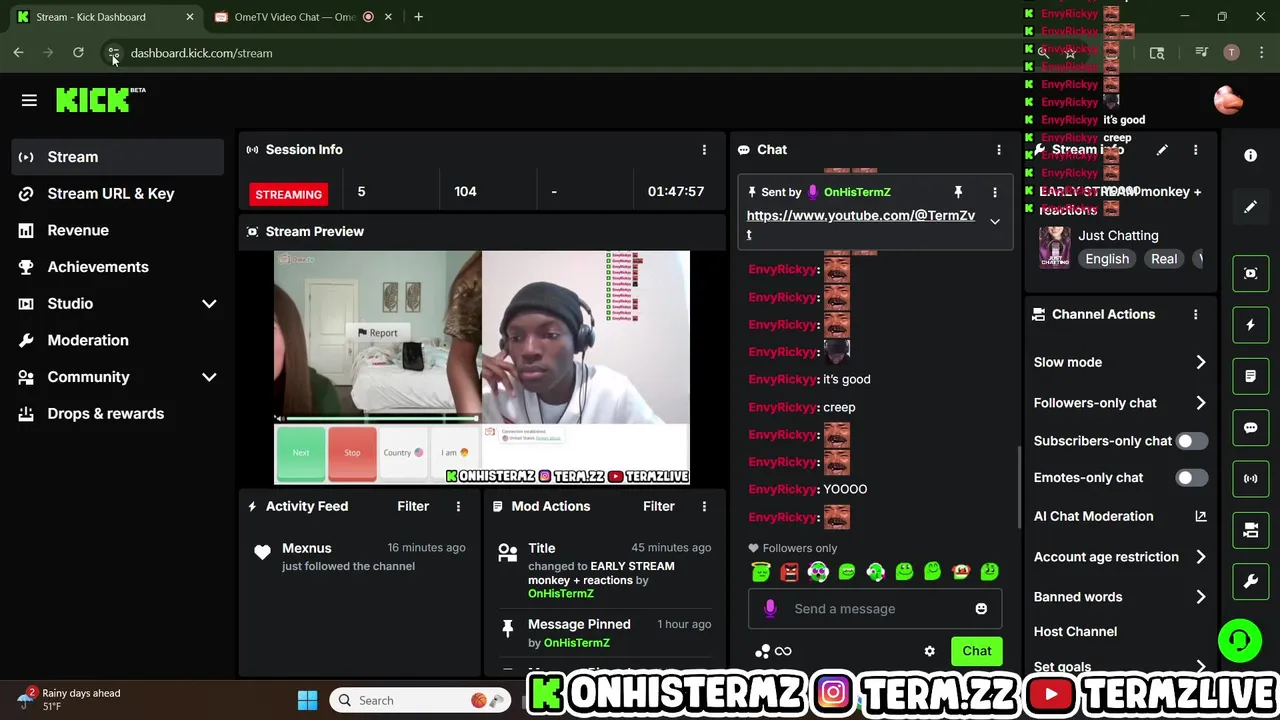
Task: Toggle Emotes-only chat switch
Action: (x=1191, y=478)
